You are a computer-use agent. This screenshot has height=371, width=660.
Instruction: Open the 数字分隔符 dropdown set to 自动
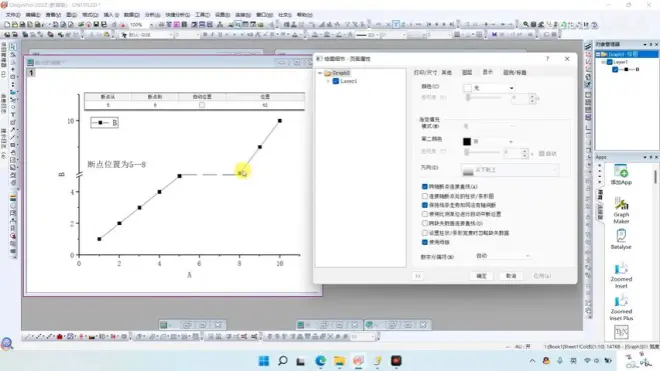[x=502, y=256]
